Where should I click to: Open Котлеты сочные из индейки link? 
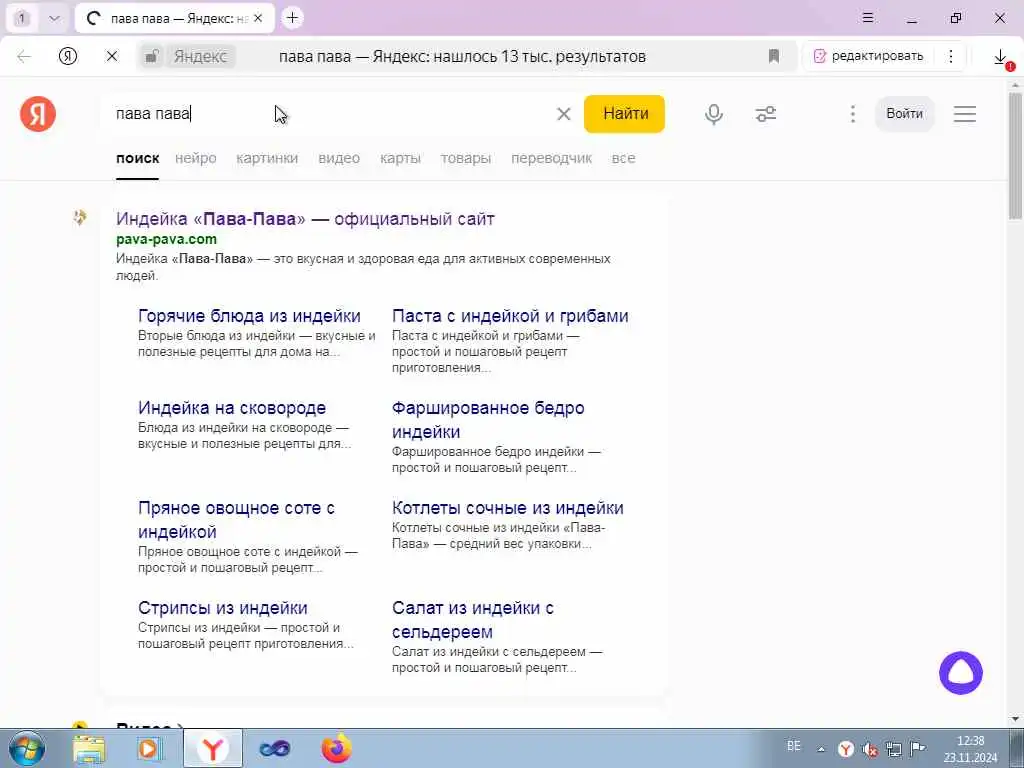click(x=507, y=508)
